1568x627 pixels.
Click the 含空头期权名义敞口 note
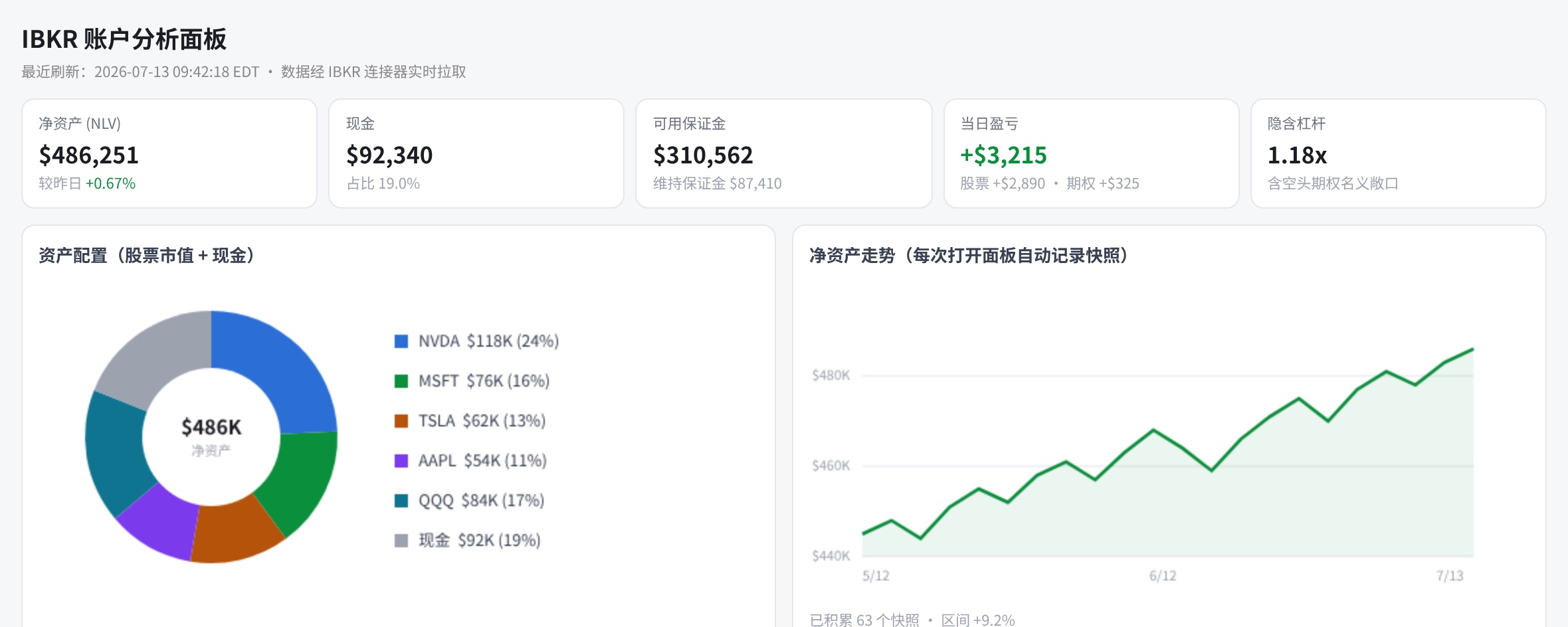(1333, 183)
